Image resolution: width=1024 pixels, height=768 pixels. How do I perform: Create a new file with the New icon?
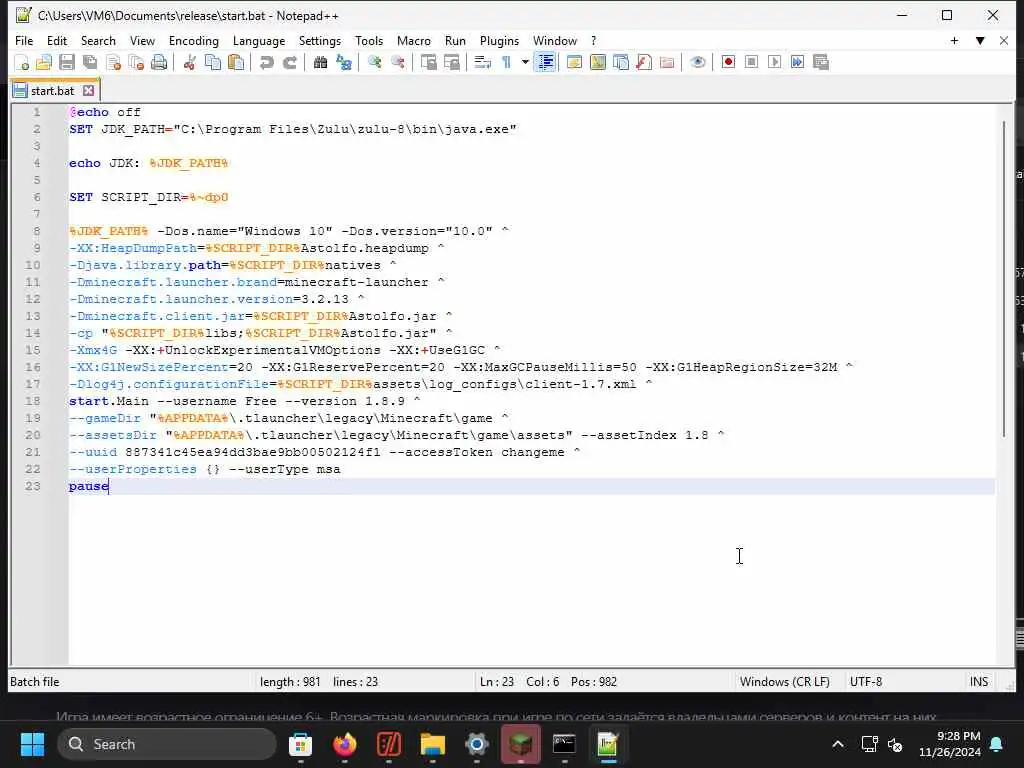(22, 63)
